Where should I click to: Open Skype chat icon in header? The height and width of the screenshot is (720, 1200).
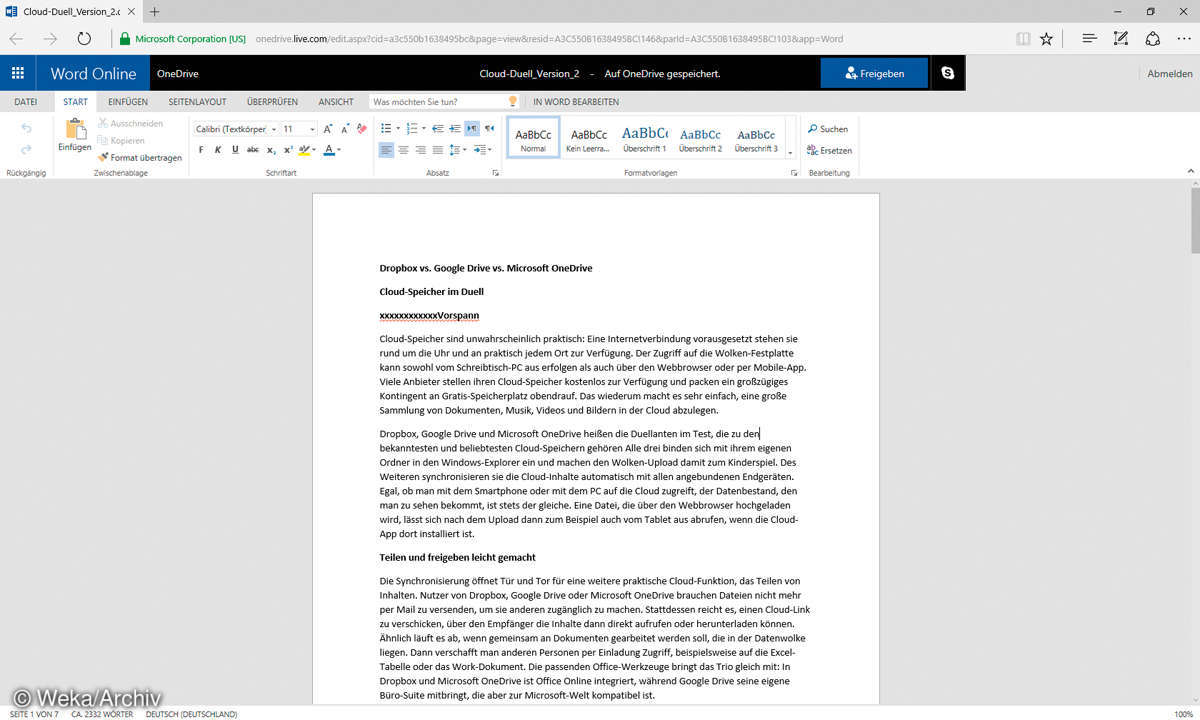click(948, 73)
